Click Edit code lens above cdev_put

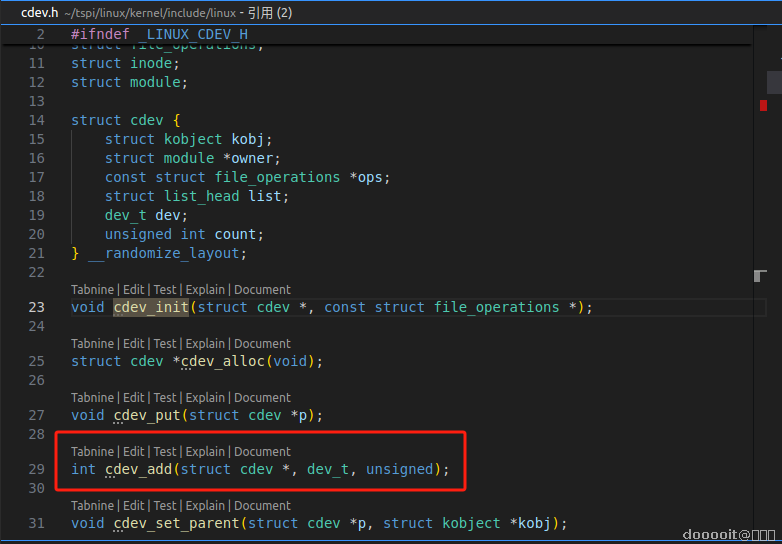(x=133, y=397)
